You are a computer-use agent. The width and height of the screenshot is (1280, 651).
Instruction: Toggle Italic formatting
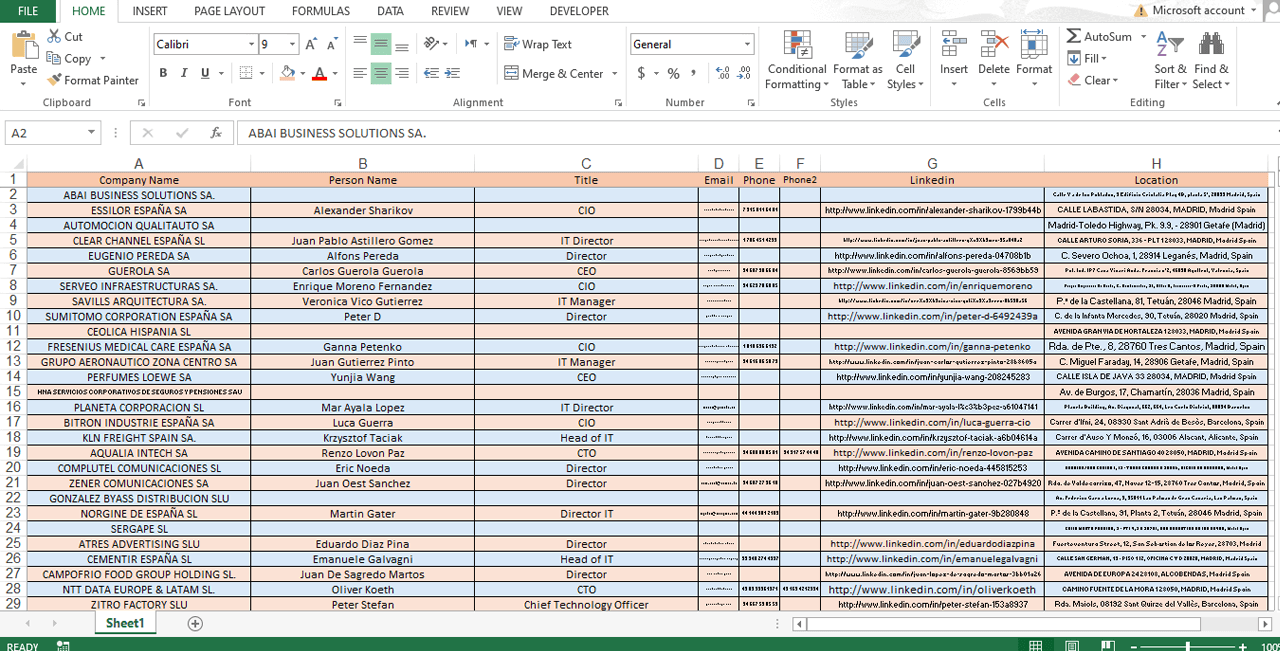pyautogui.click(x=184, y=73)
